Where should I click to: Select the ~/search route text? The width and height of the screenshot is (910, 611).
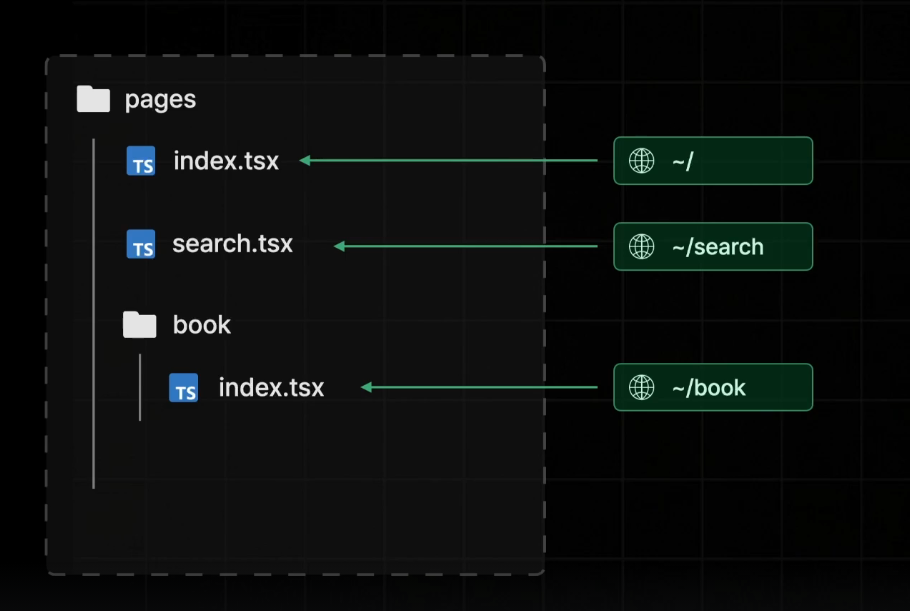(718, 247)
